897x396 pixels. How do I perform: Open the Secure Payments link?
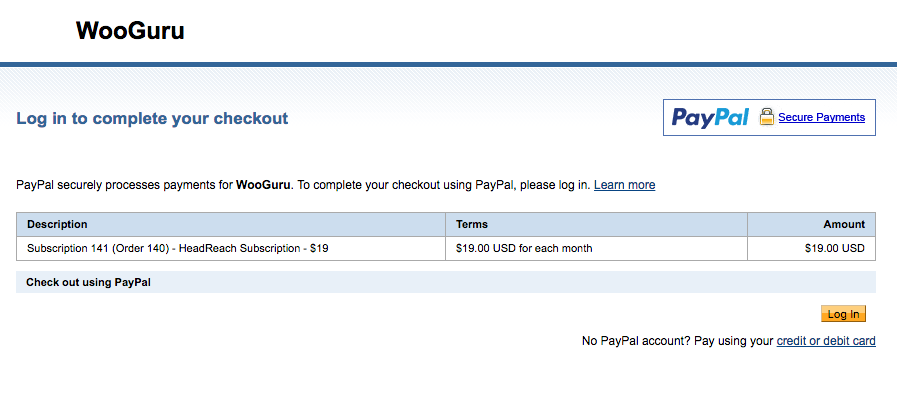[821, 117]
